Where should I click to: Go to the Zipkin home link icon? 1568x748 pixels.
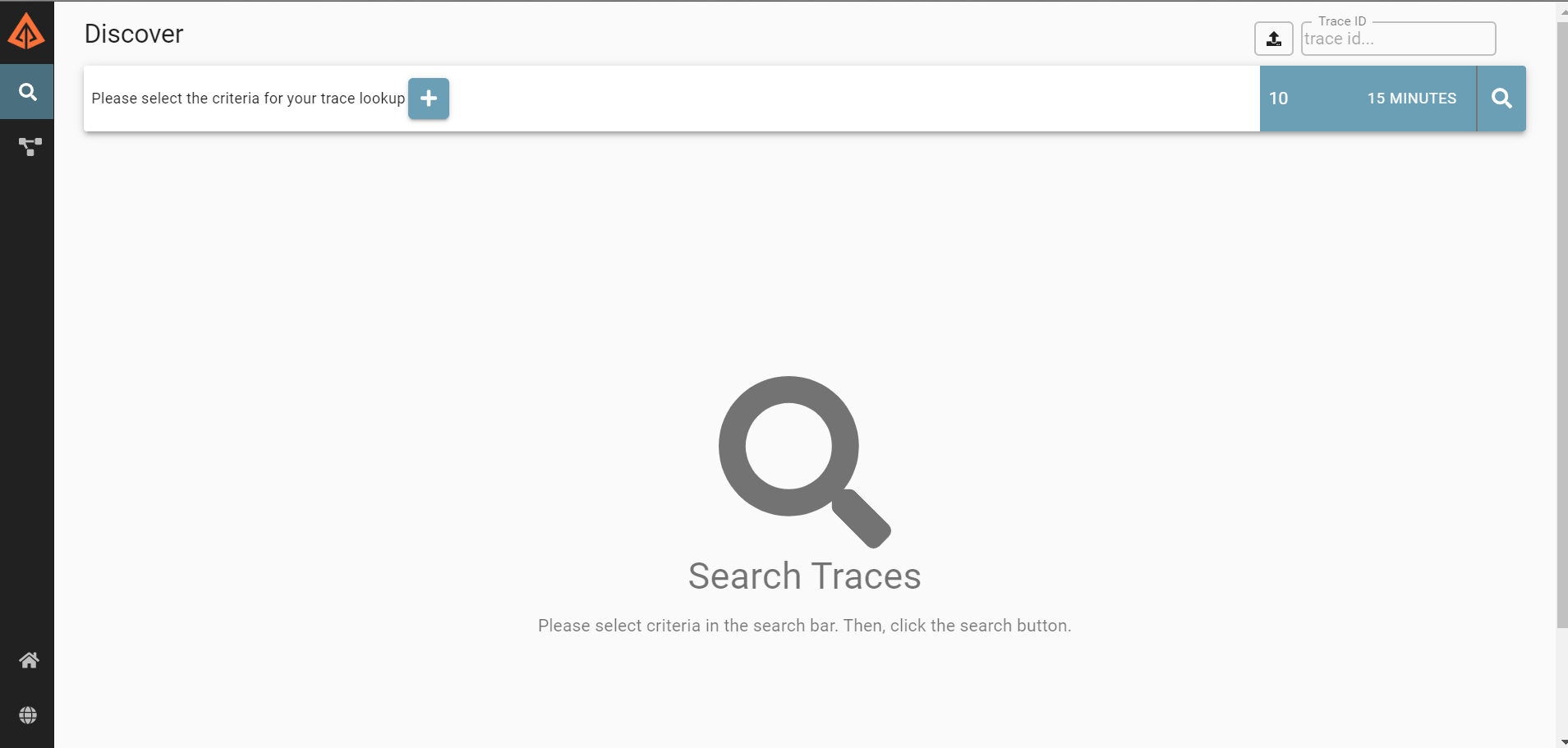pyautogui.click(x=29, y=660)
